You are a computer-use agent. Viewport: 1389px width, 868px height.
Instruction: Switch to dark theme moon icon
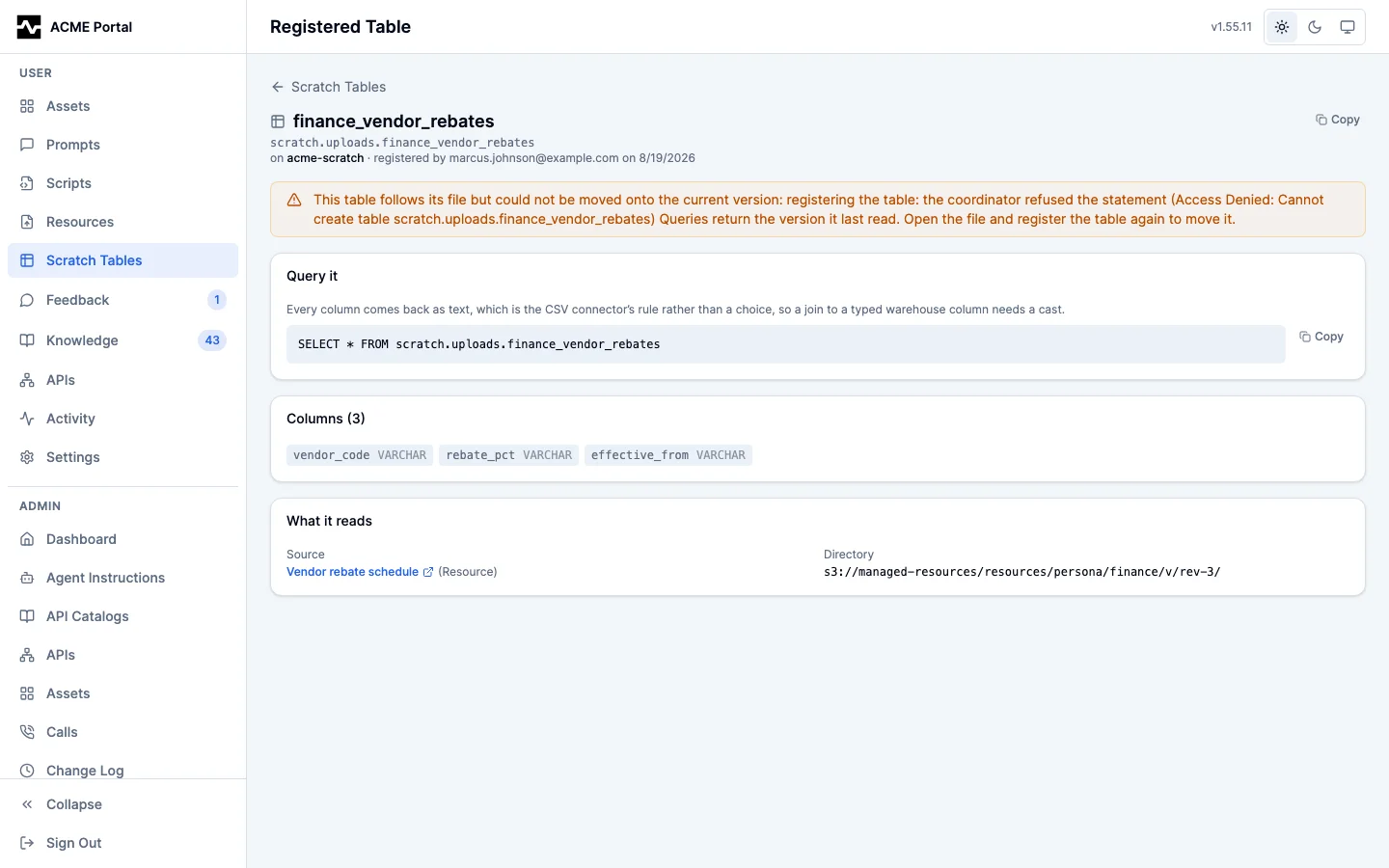tap(1315, 27)
